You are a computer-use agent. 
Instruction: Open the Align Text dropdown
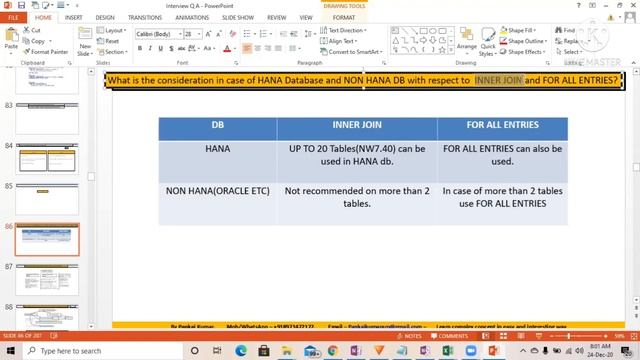tap(339, 41)
